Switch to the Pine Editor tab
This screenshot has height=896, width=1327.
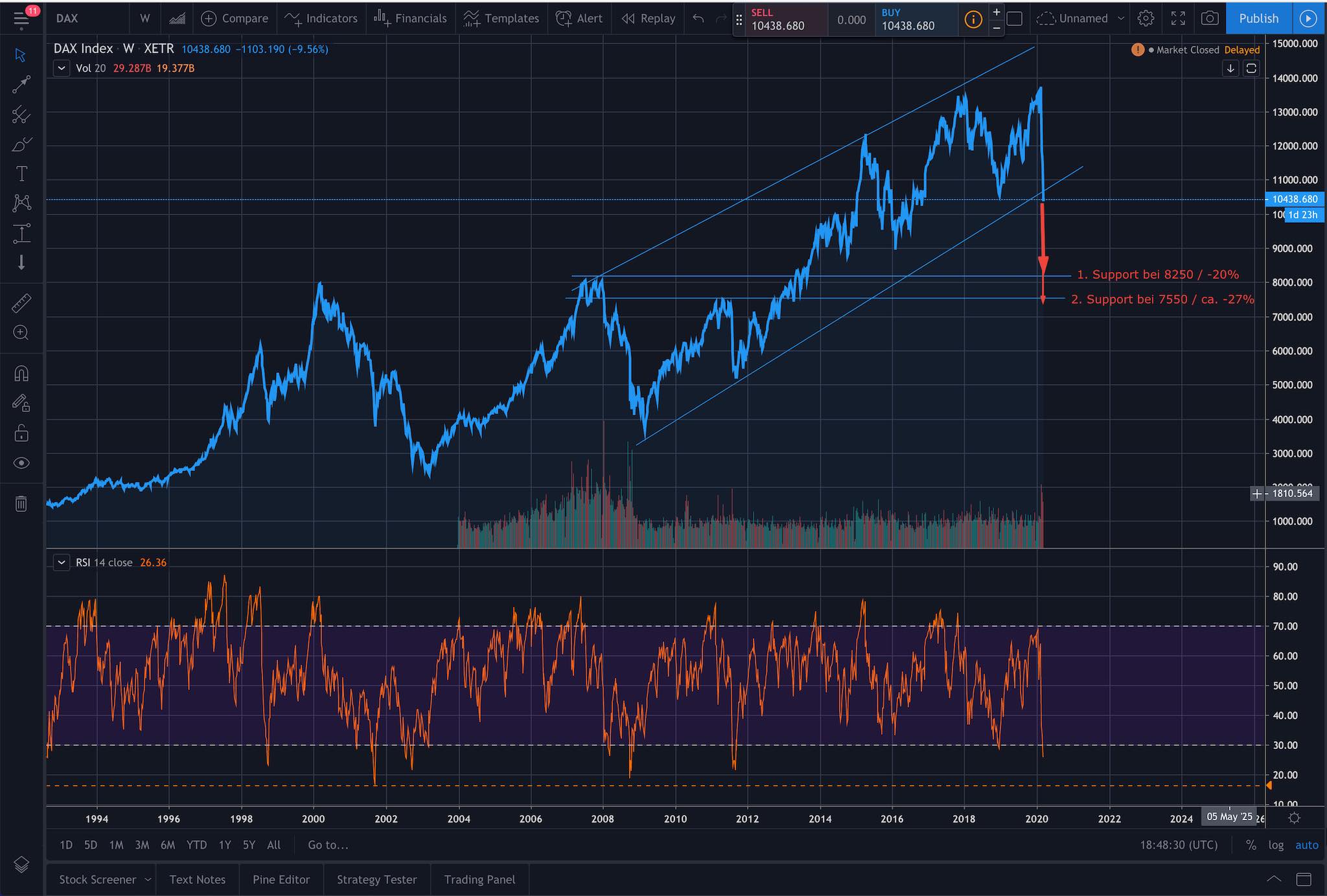(281, 879)
